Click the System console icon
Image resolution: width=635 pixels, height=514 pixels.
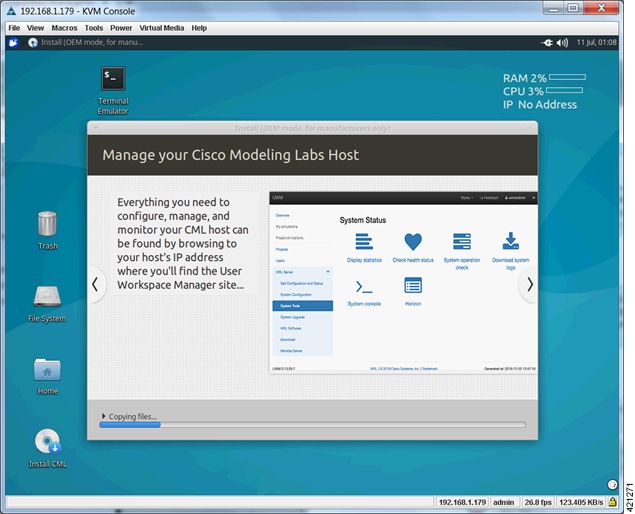coord(364,287)
